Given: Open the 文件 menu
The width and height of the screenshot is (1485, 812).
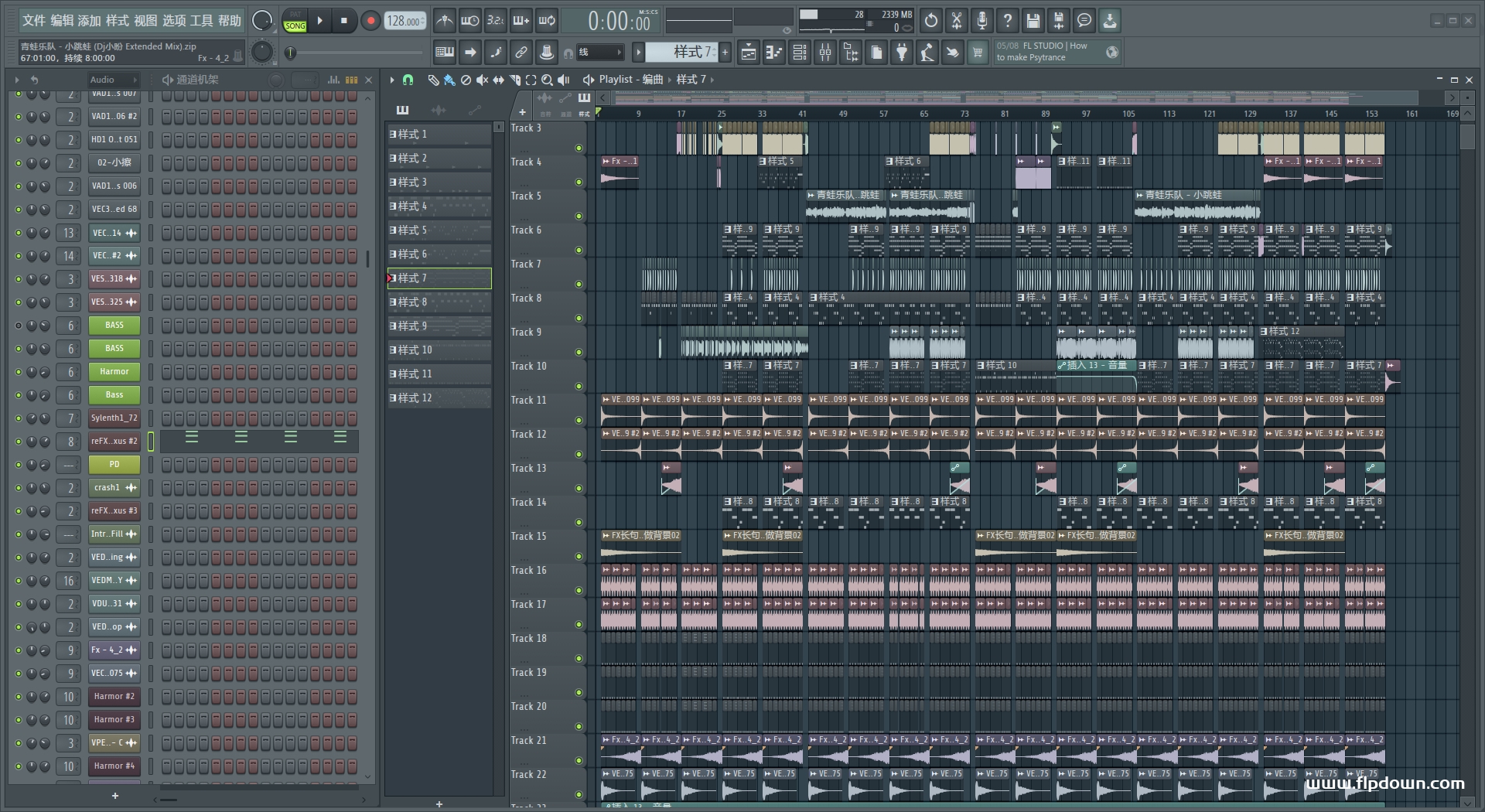Looking at the screenshot, I should [x=34, y=21].
